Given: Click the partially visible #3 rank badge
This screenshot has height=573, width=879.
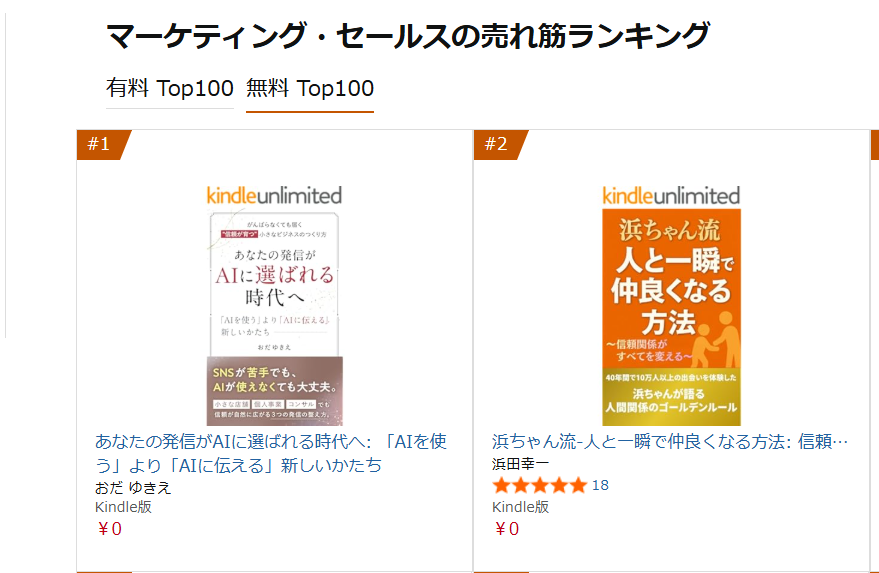Looking at the screenshot, I should (874, 145).
